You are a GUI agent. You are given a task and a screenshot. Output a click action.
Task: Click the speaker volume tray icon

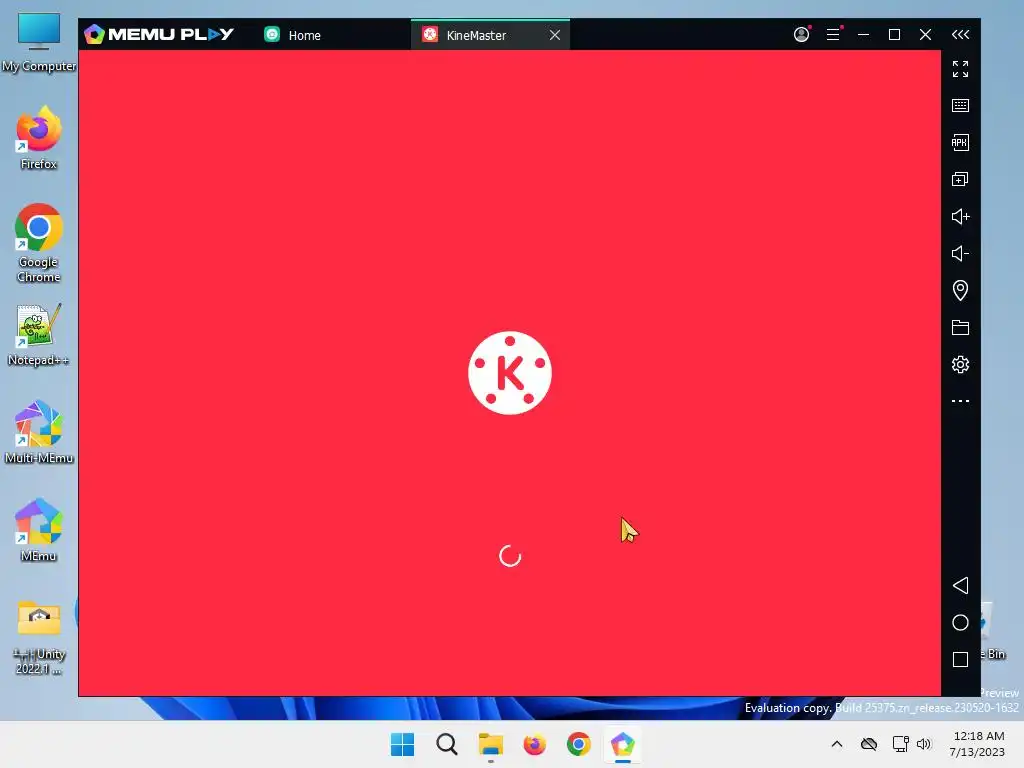924,744
